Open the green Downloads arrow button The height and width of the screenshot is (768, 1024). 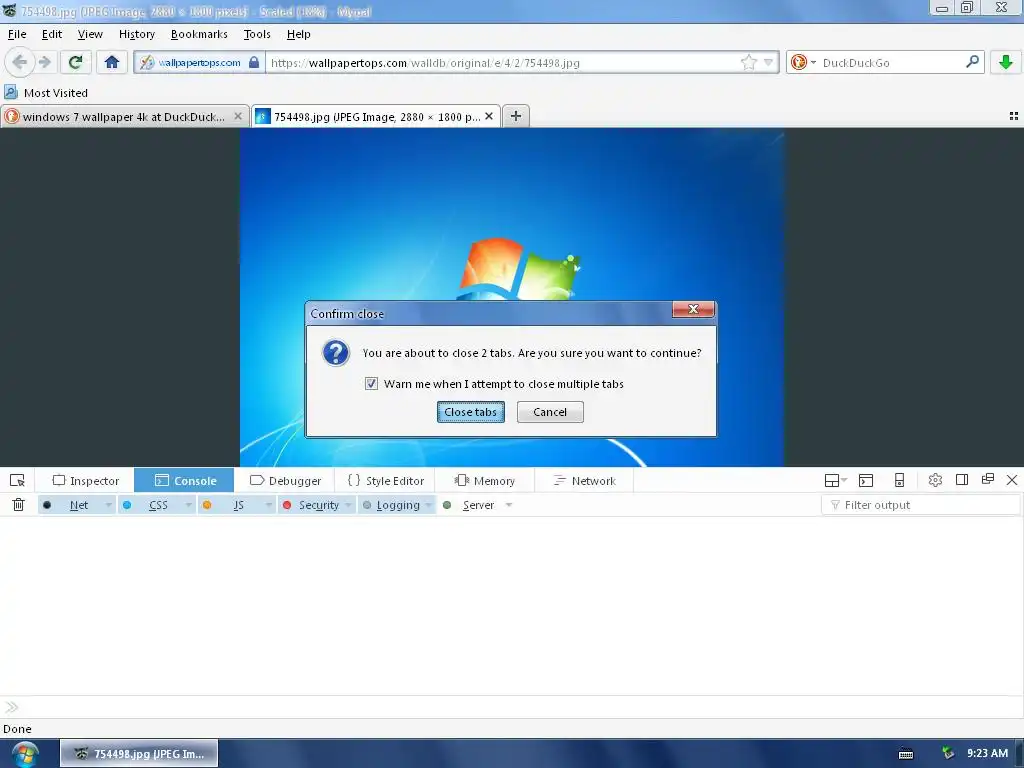pos(1006,62)
